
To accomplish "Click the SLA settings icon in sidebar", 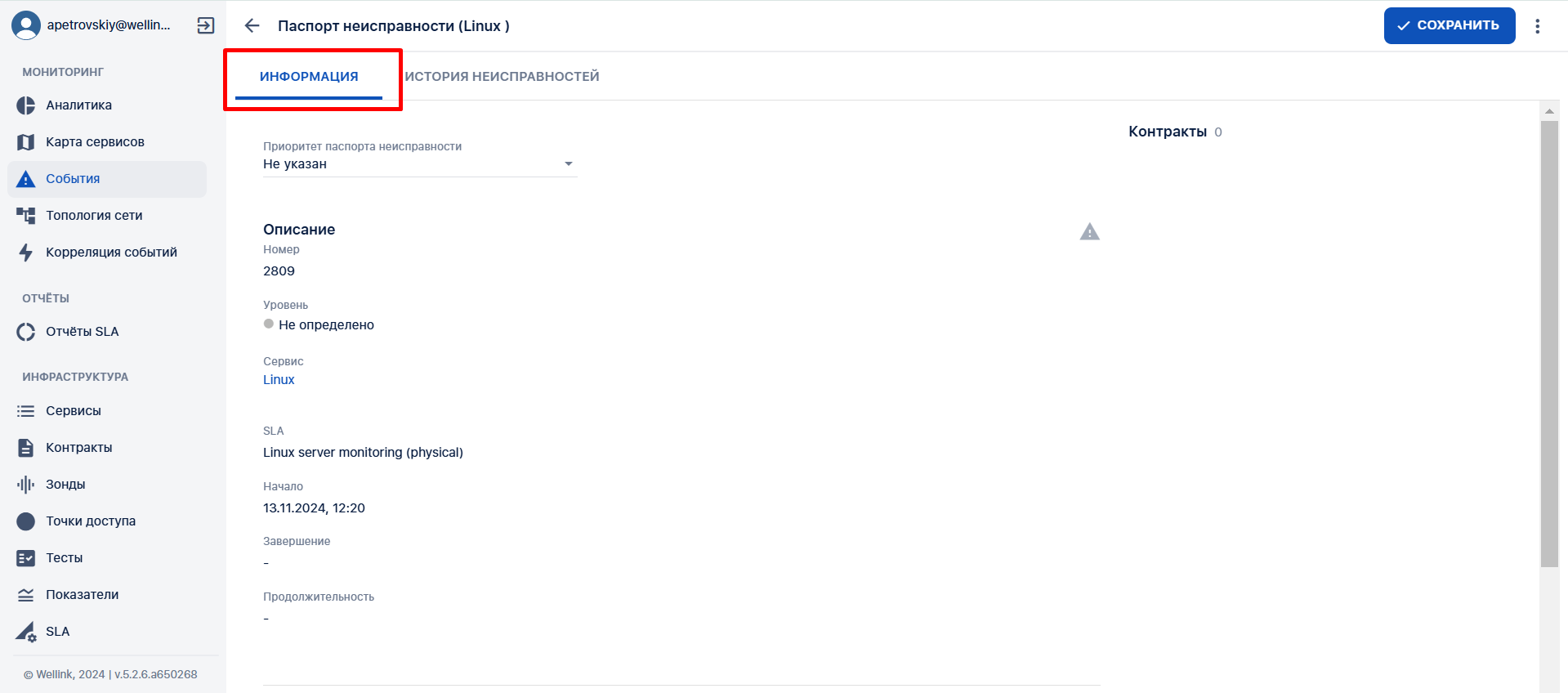I will (26, 632).
